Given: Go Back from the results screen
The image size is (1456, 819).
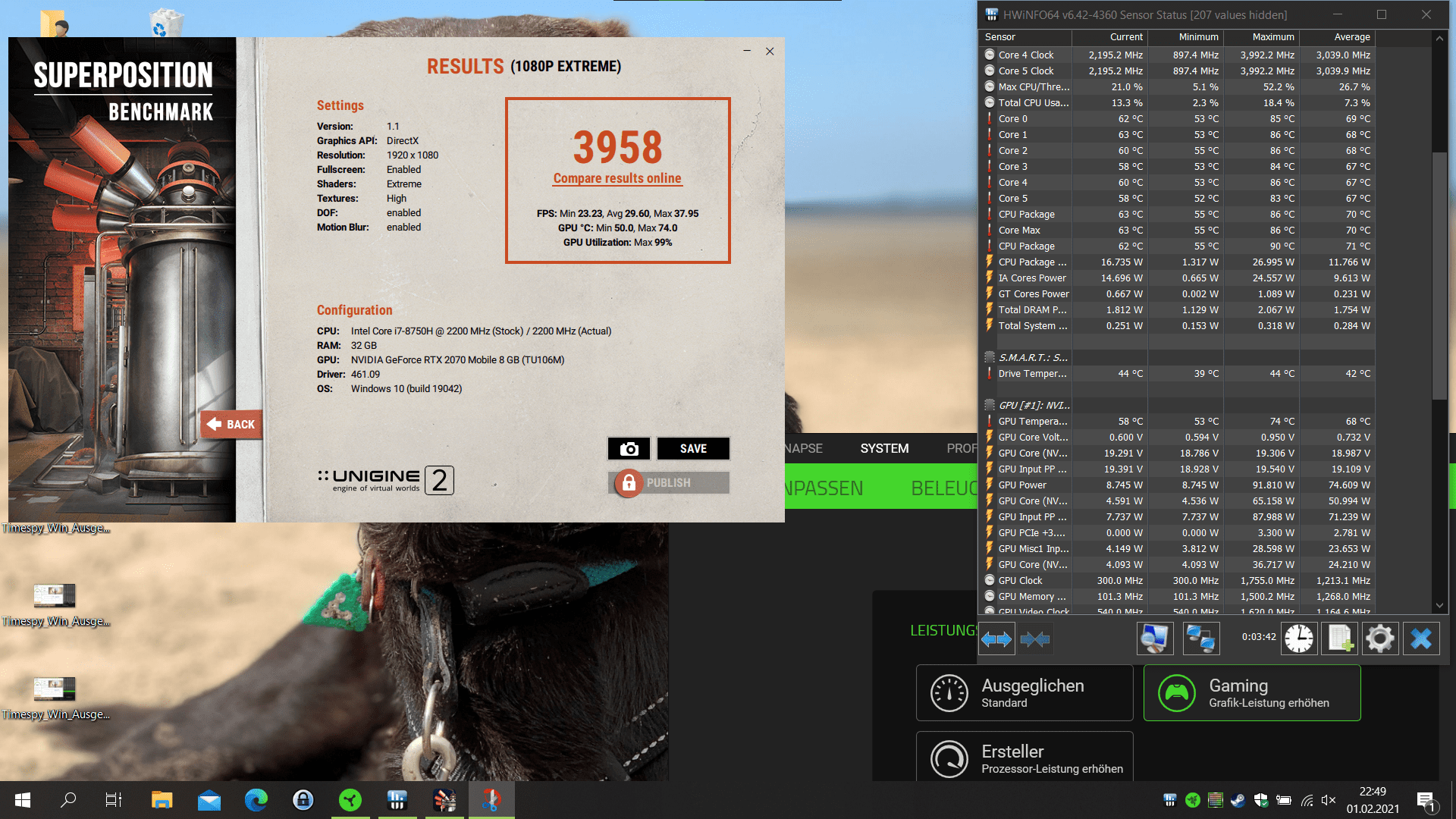Looking at the screenshot, I should pyautogui.click(x=232, y=425).
